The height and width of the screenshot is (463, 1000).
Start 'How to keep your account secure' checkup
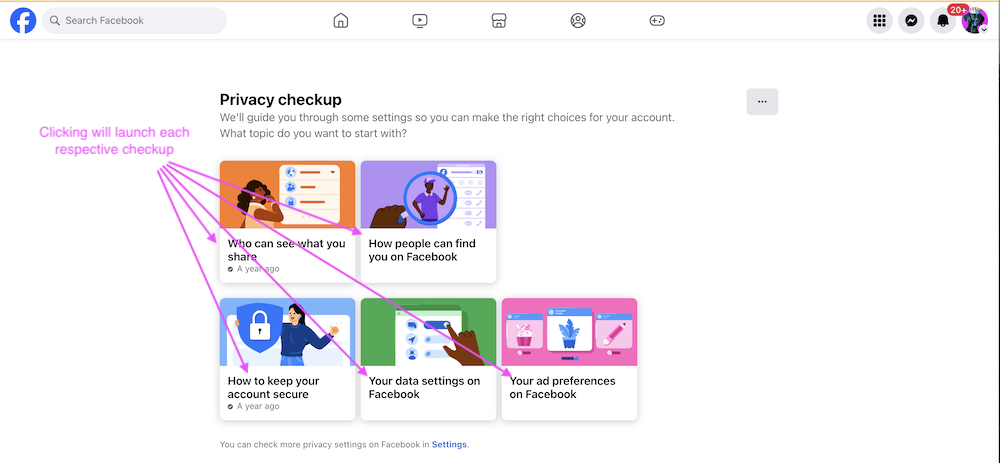287,388
